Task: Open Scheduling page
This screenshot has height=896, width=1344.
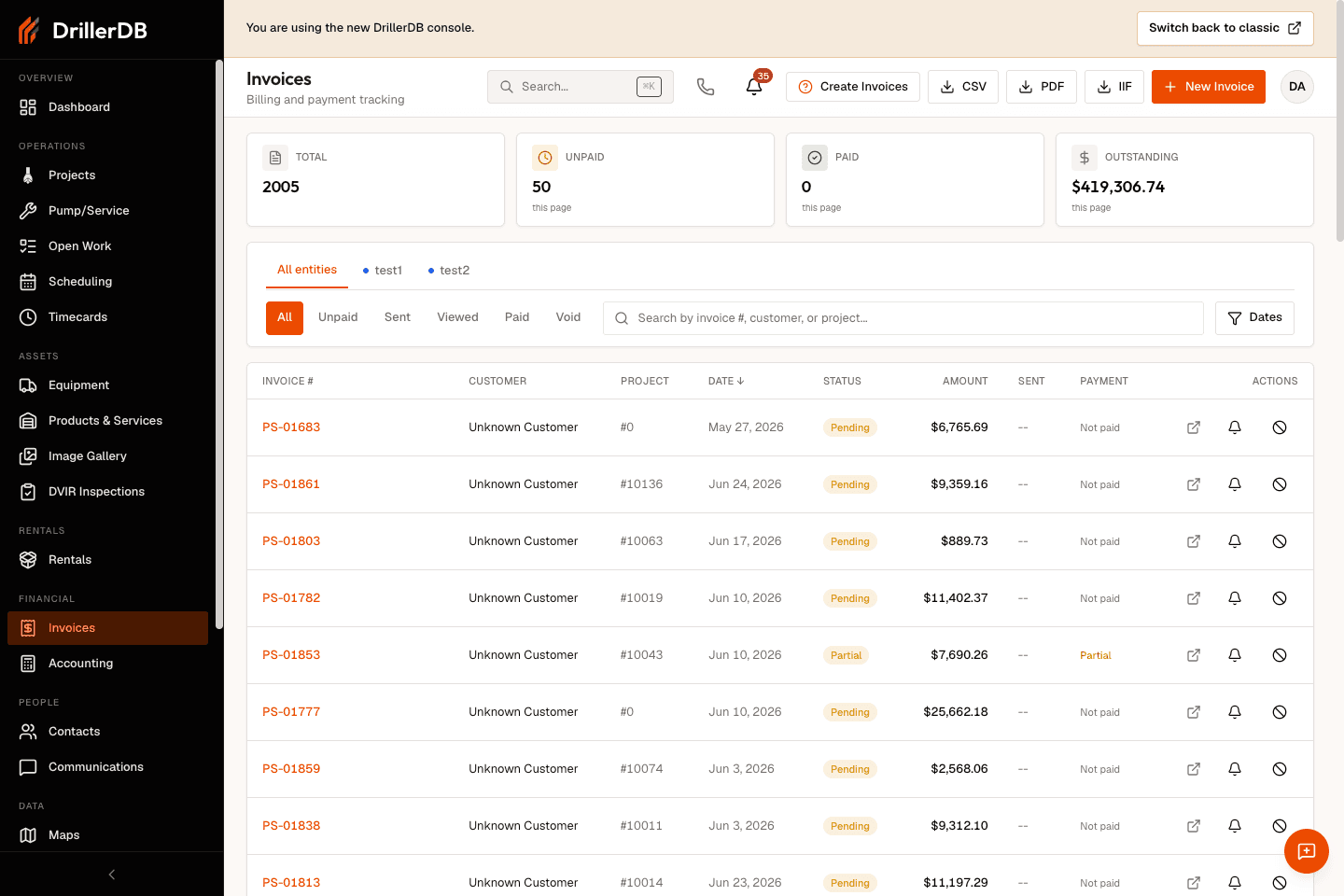Action: pos(107,282)
